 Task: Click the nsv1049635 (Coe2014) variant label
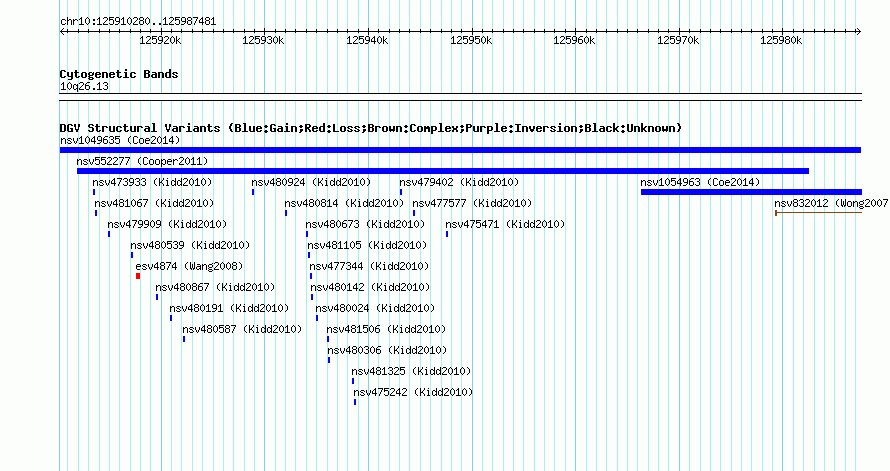(120, 140)
